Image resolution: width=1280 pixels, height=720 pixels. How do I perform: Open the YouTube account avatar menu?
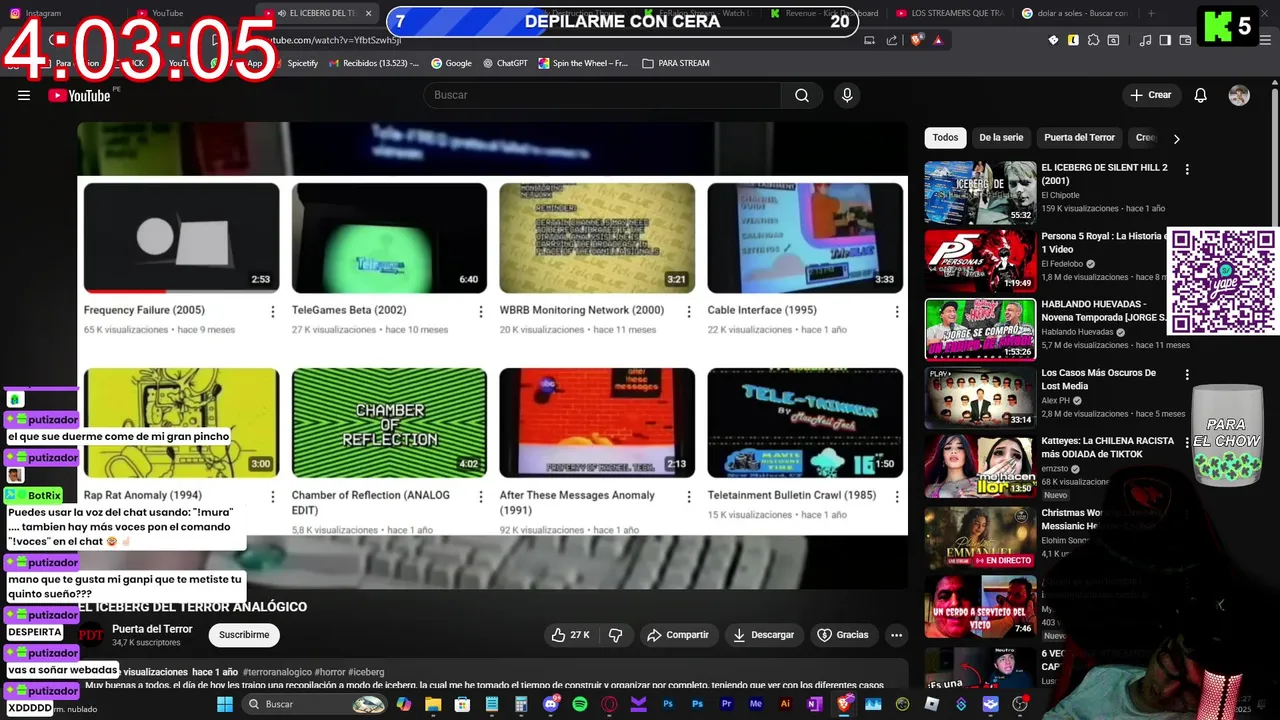1239,95
